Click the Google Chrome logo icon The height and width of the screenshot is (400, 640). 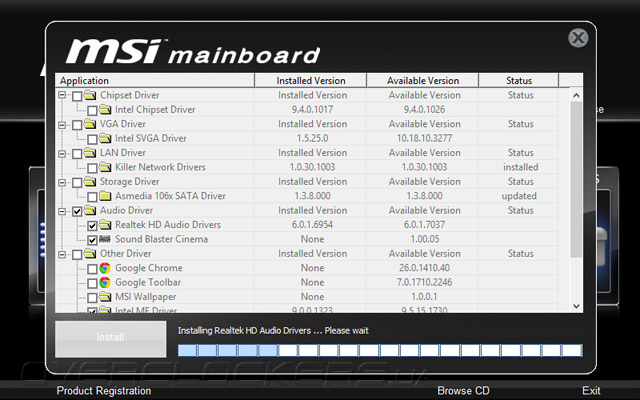(x=105, y=268)
